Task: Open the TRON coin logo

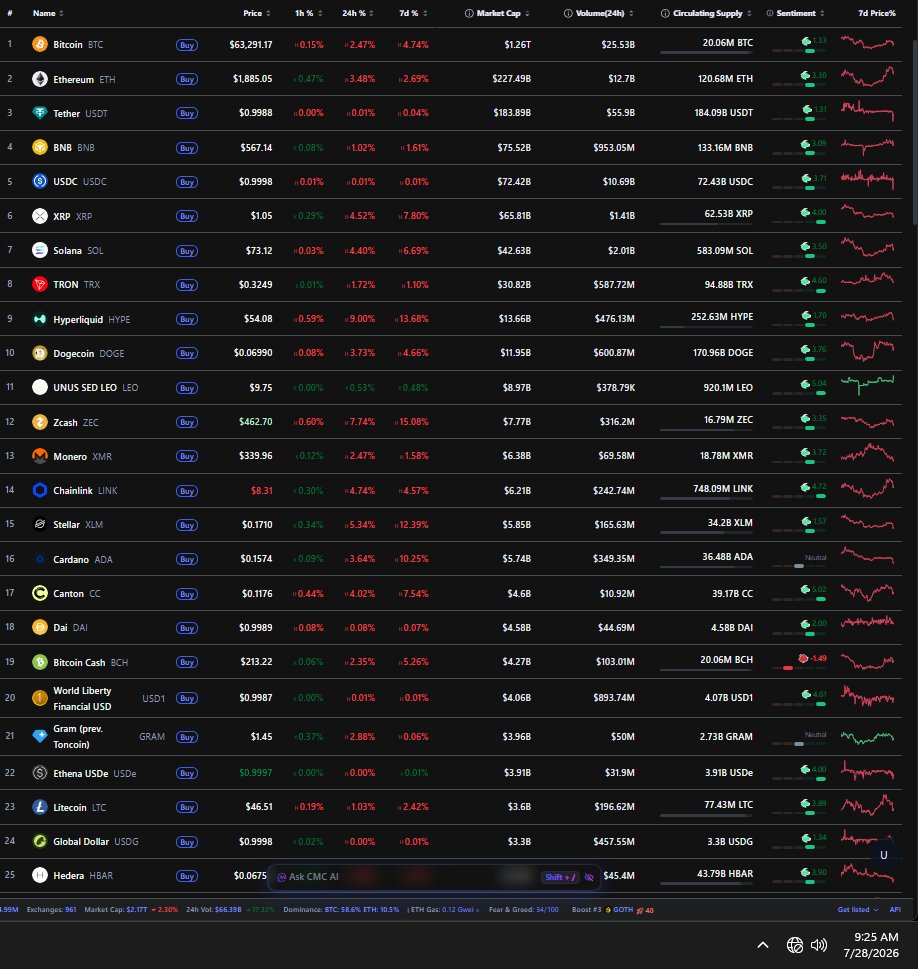Action: click(40, 284)
